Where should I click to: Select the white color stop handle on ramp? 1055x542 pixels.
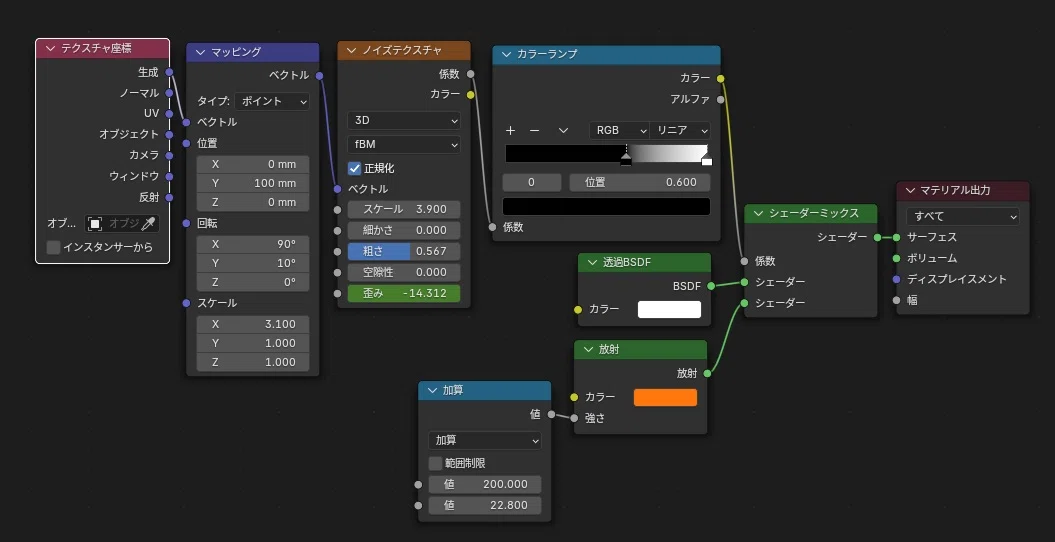pyautogui.click(x=706, y=161)
